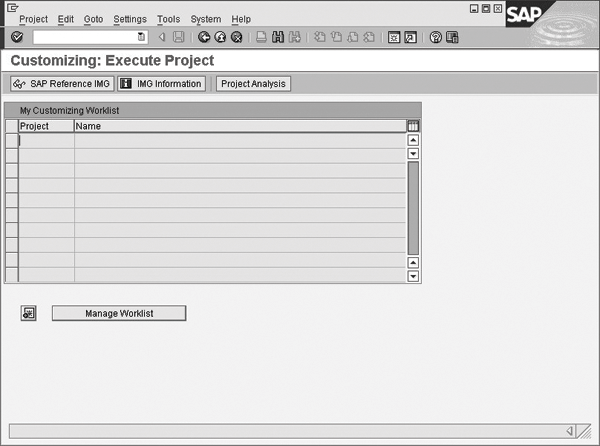Click the Customize Local Layout icon
Image resolution: width=600 pixels, height=446 pixels.
(x=452, y=37)
